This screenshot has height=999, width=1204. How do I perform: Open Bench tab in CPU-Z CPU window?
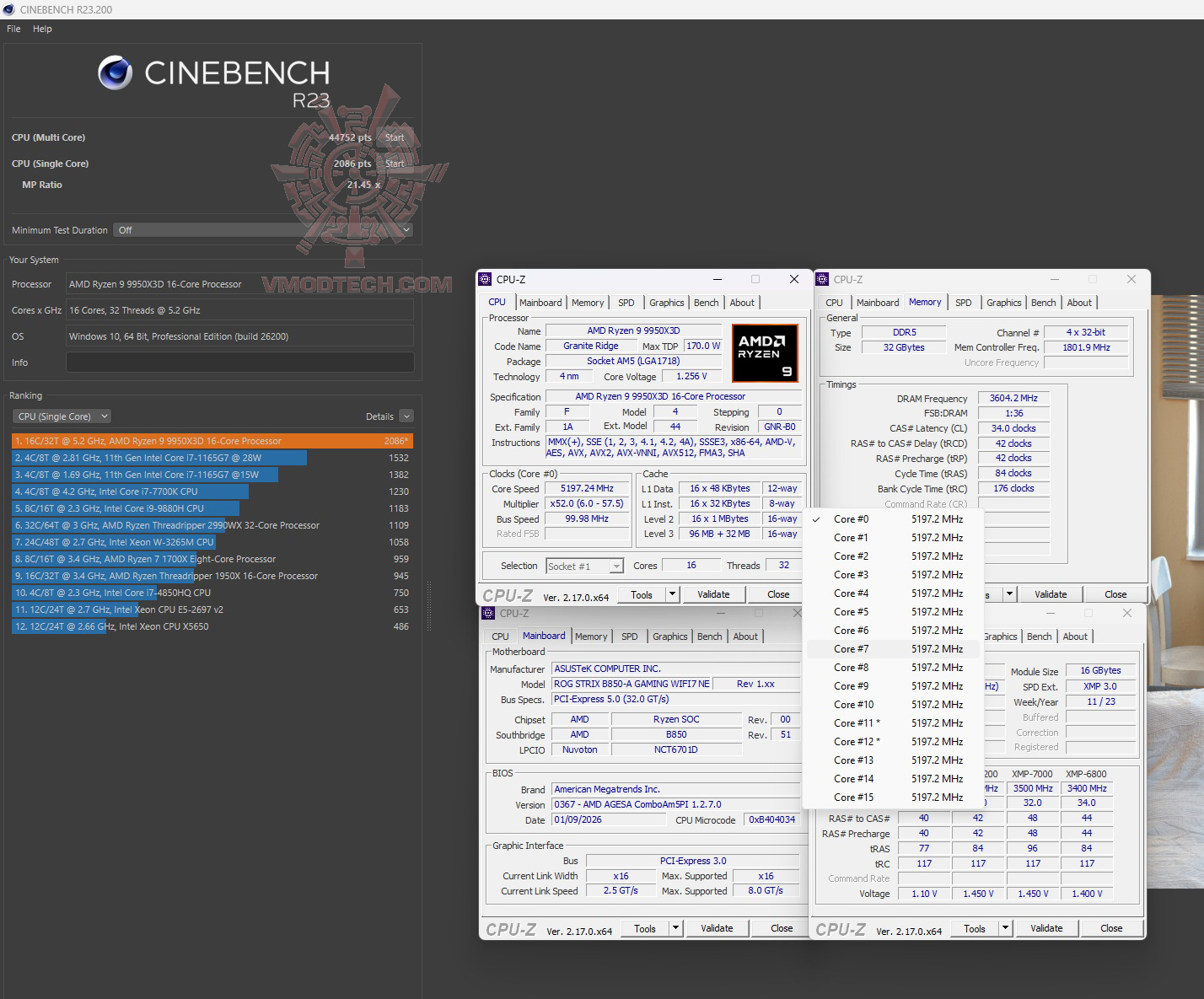pyautogui.click(x=707, y=303)
